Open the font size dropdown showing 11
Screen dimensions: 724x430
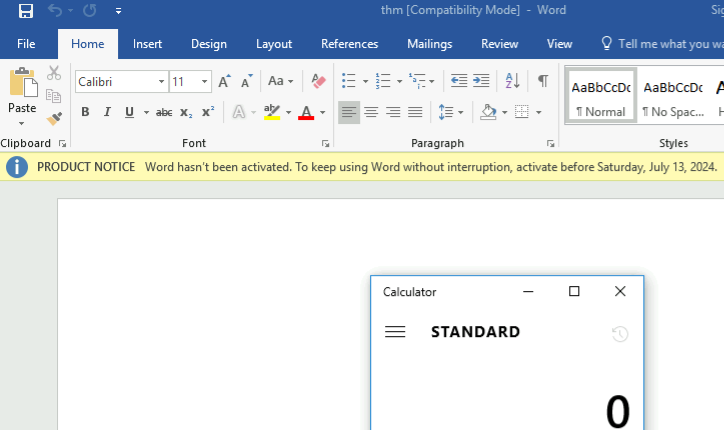[205, 81]
